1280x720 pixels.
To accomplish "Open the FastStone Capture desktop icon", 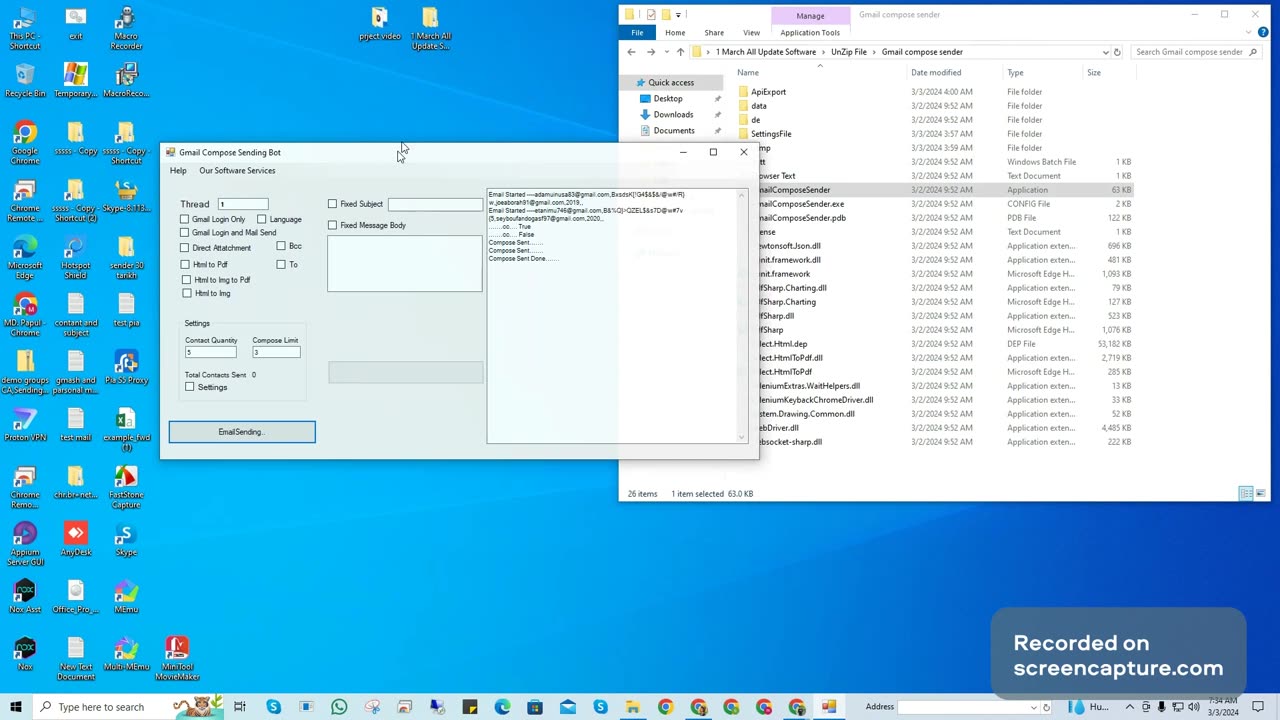I will (126, 487).
